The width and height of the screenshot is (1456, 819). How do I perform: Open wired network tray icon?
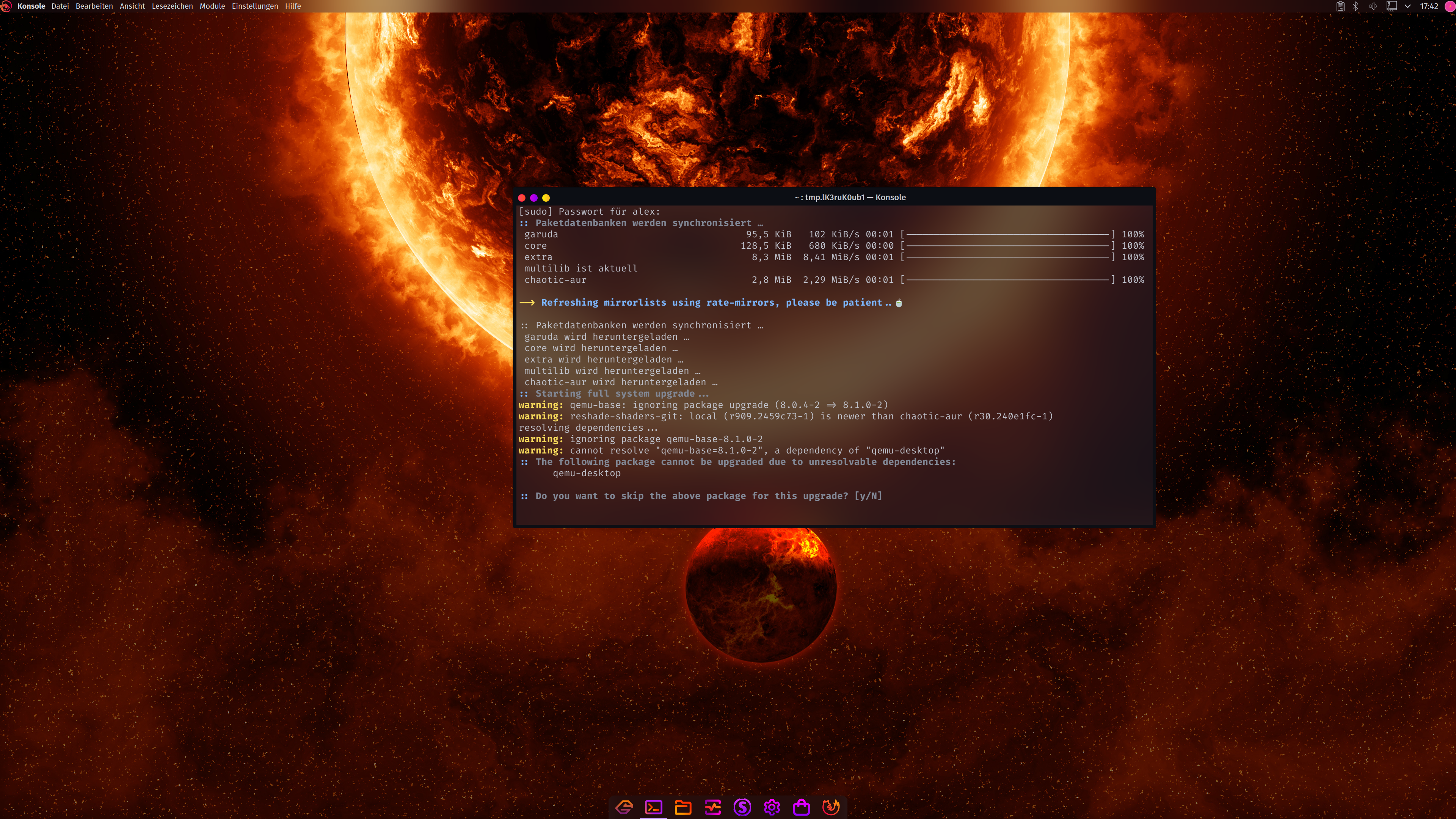click(1392, 6)
